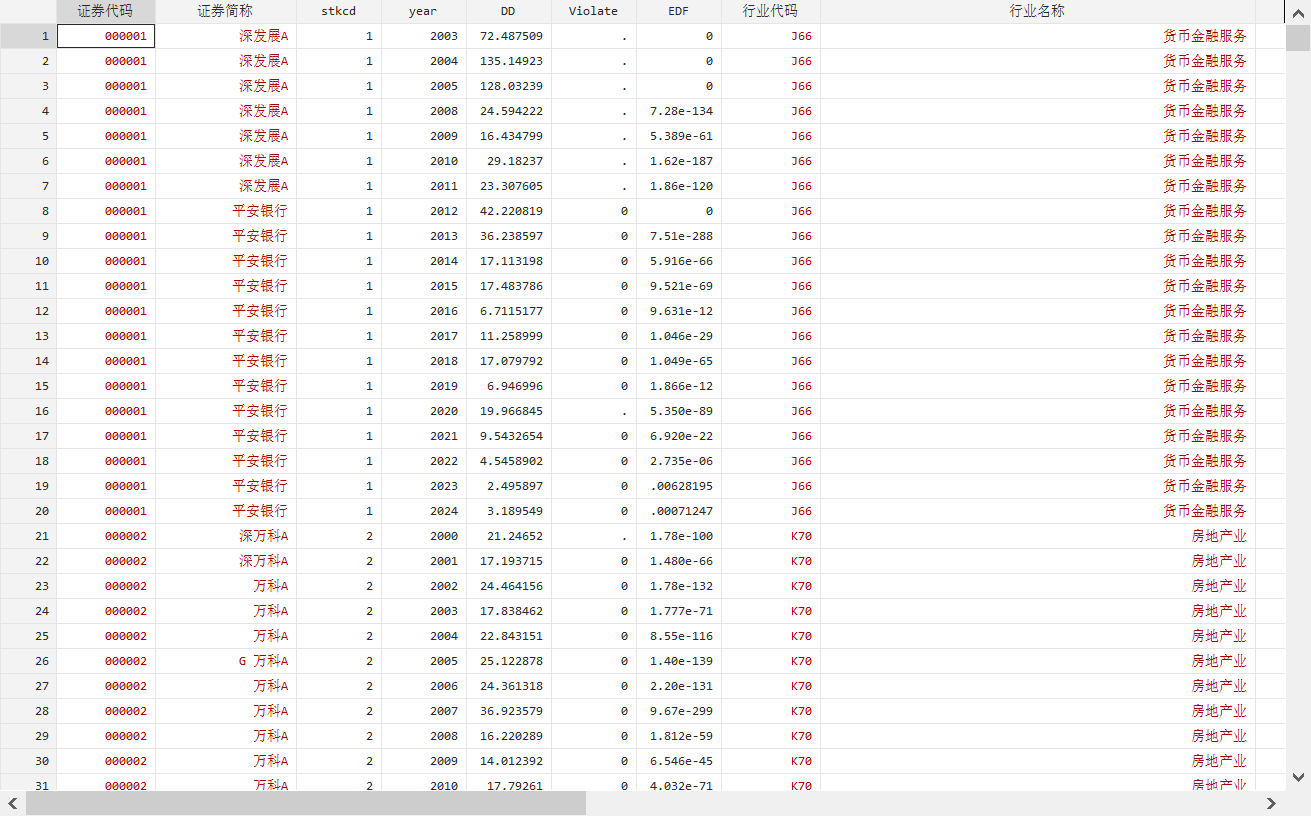The image size is (1311, 816).
Task: Click EDF cell 1.62e-187
Action: click(x=681, y=161)
